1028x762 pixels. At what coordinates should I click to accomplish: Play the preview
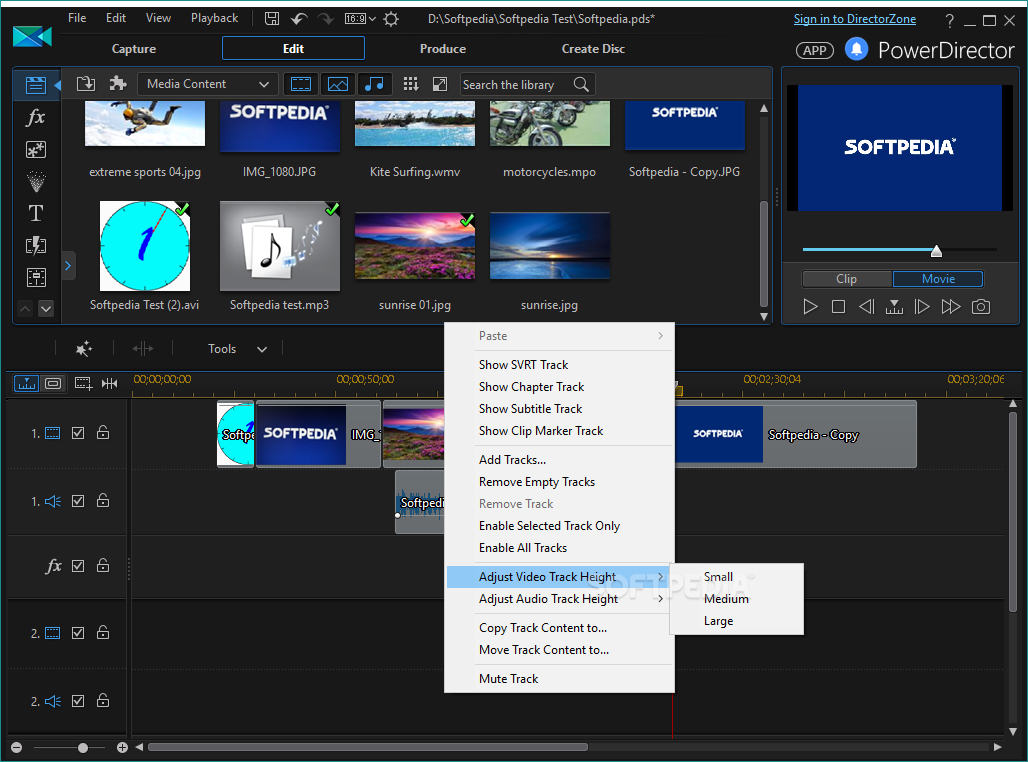click(x=810, y=306)
